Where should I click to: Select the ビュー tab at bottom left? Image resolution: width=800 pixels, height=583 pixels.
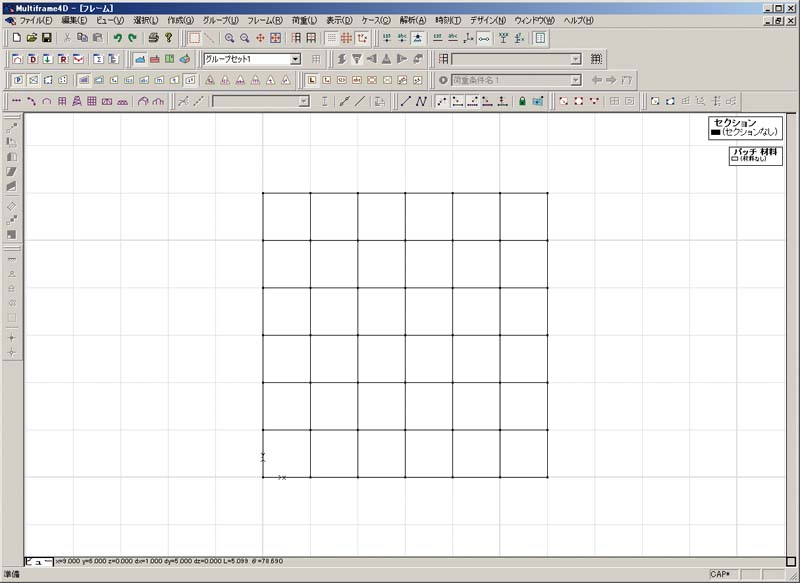(x=39, y=561)
